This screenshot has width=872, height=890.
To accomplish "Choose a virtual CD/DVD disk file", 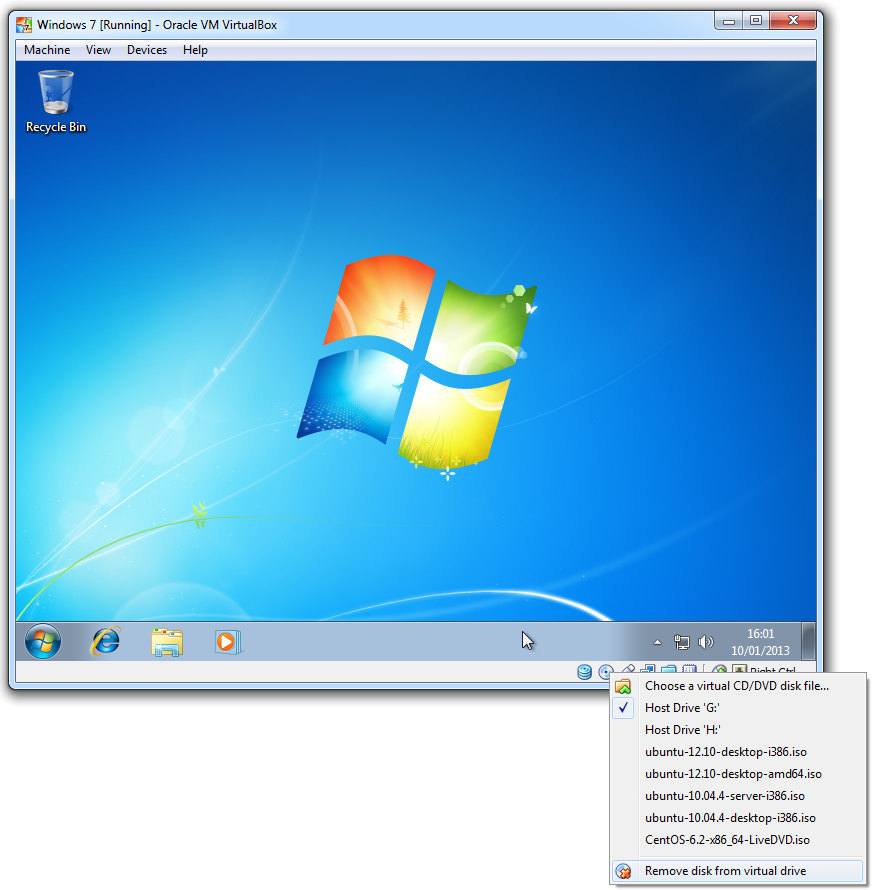I will pyautogui.click(x=736, y=686).
